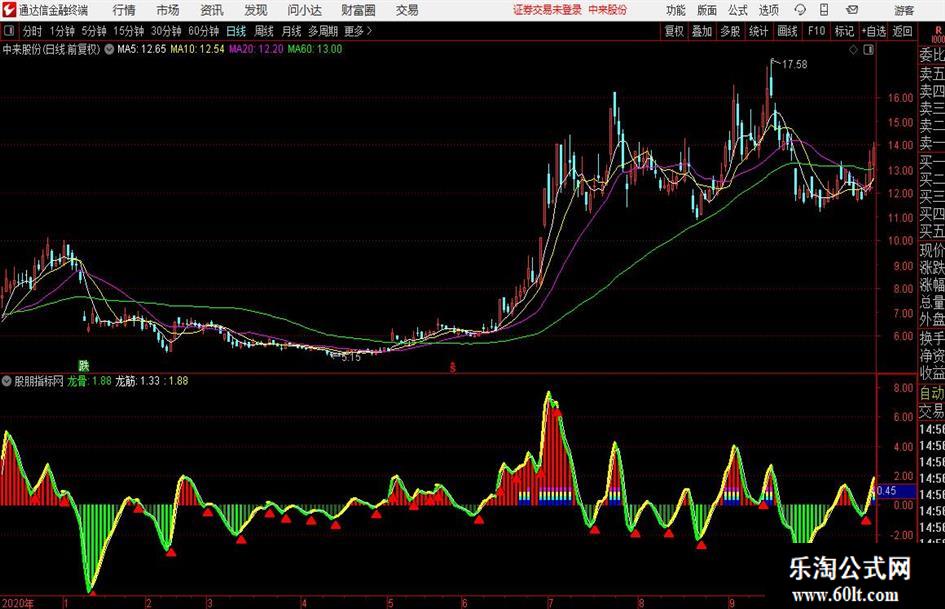
Task: Click the green 跌 marker below the chart
Action: tap(84, 365)
